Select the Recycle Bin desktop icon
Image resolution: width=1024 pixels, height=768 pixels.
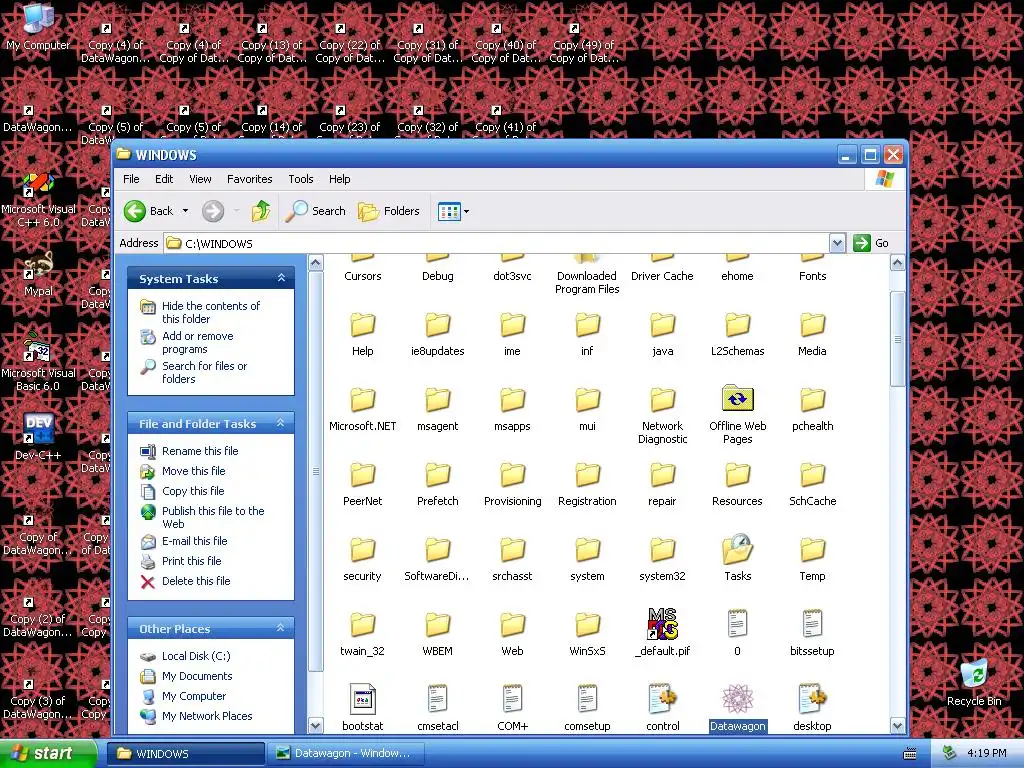click(x=974, y=675)
